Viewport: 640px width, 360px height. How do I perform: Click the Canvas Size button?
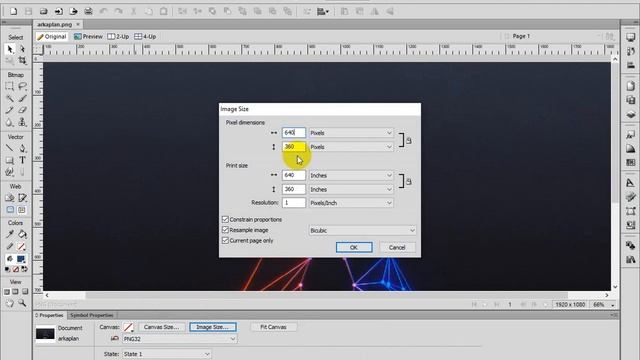pos(162,327)
